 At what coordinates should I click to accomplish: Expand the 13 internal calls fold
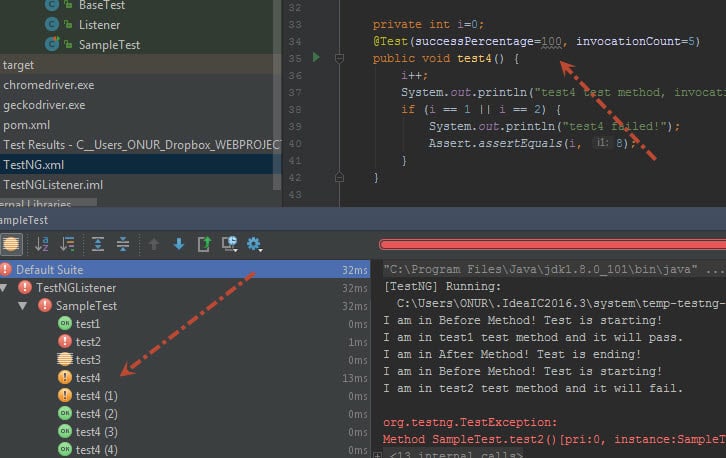click(378, 455)
